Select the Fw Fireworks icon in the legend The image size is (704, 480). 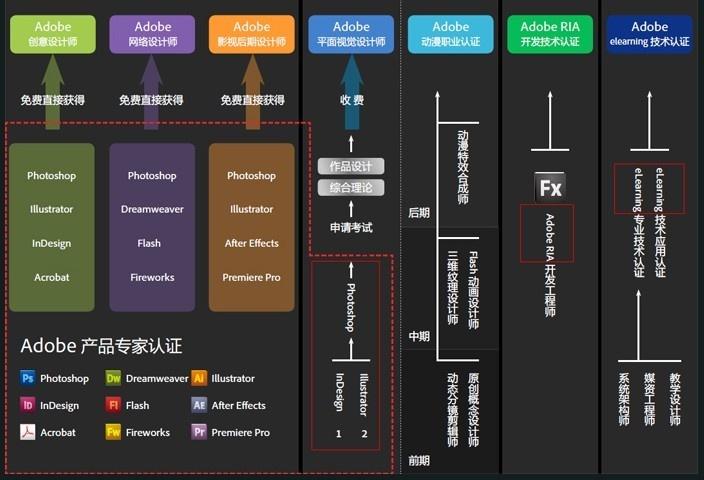coord(113,432)
